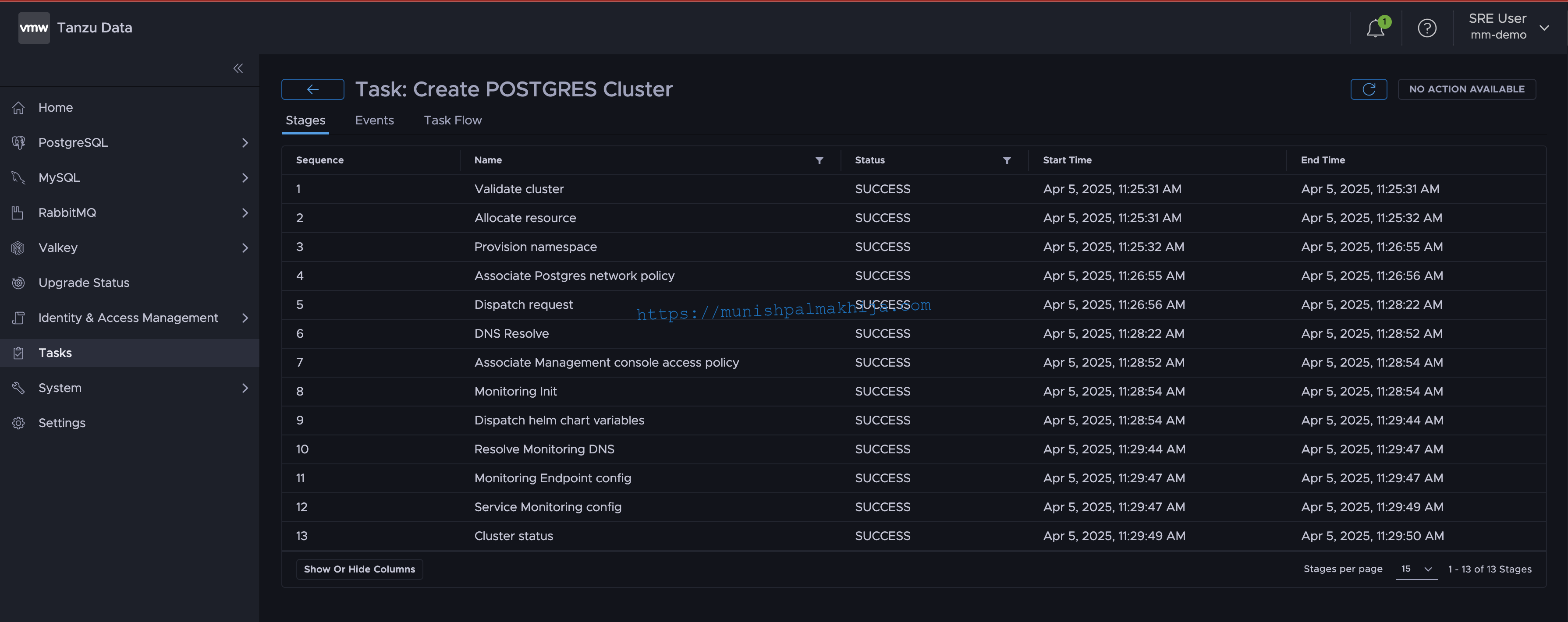
Task: Click the Tasks clipboard icon
Action: point(18,353)
